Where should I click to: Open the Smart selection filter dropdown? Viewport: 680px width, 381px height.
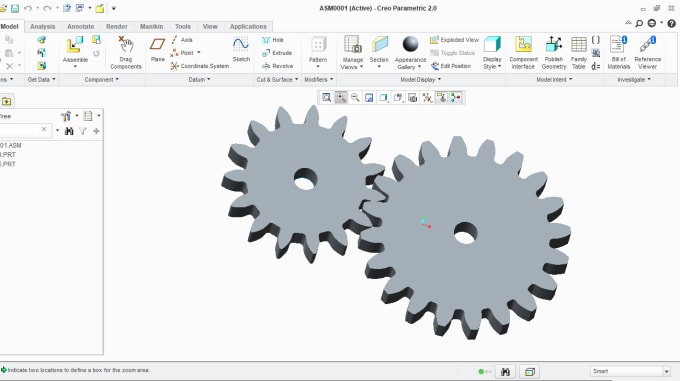667,371
